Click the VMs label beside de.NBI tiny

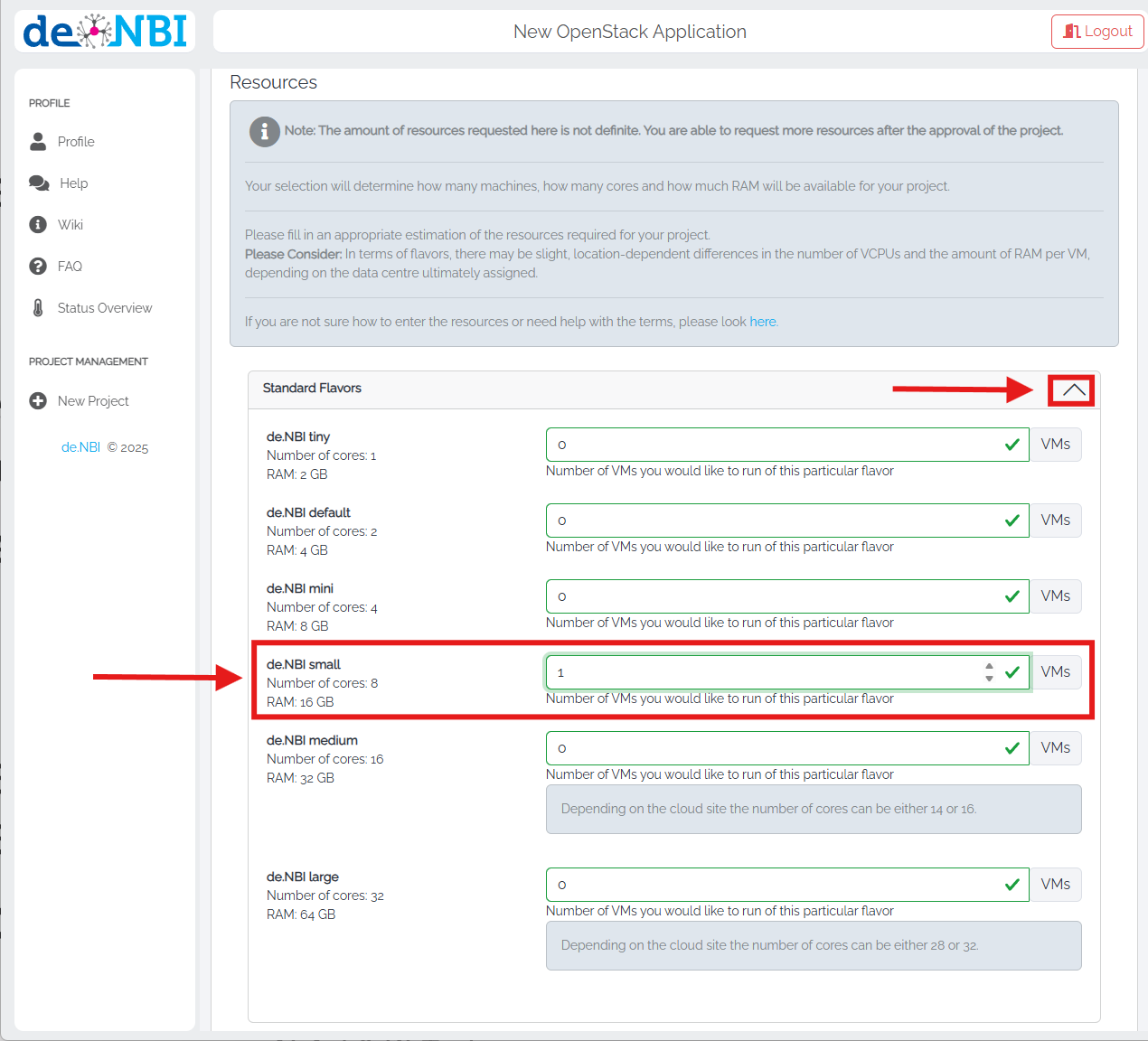pos(1056,445)
